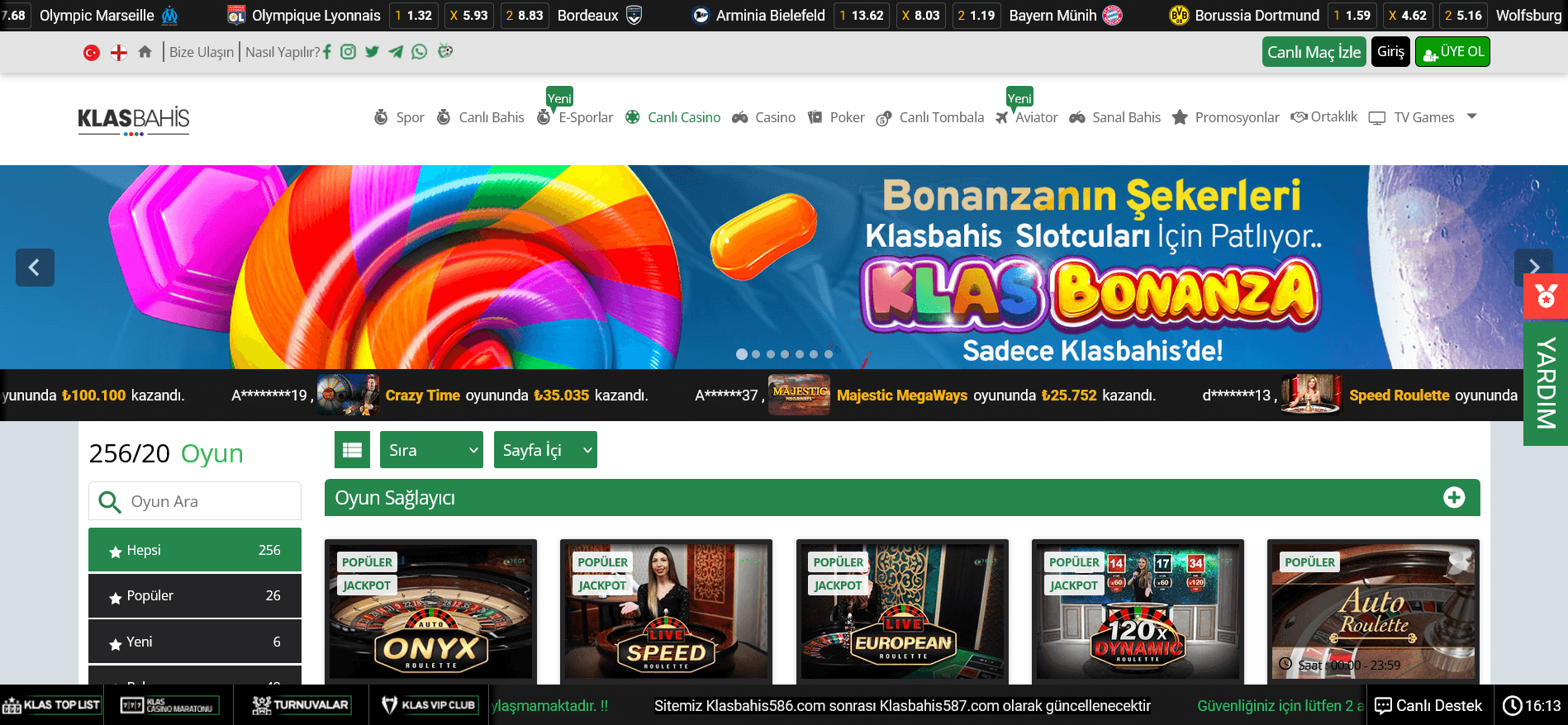Viewport: 1568px width, 725px height.
Task: Select the first banner pagination dot
Action: 742,354
